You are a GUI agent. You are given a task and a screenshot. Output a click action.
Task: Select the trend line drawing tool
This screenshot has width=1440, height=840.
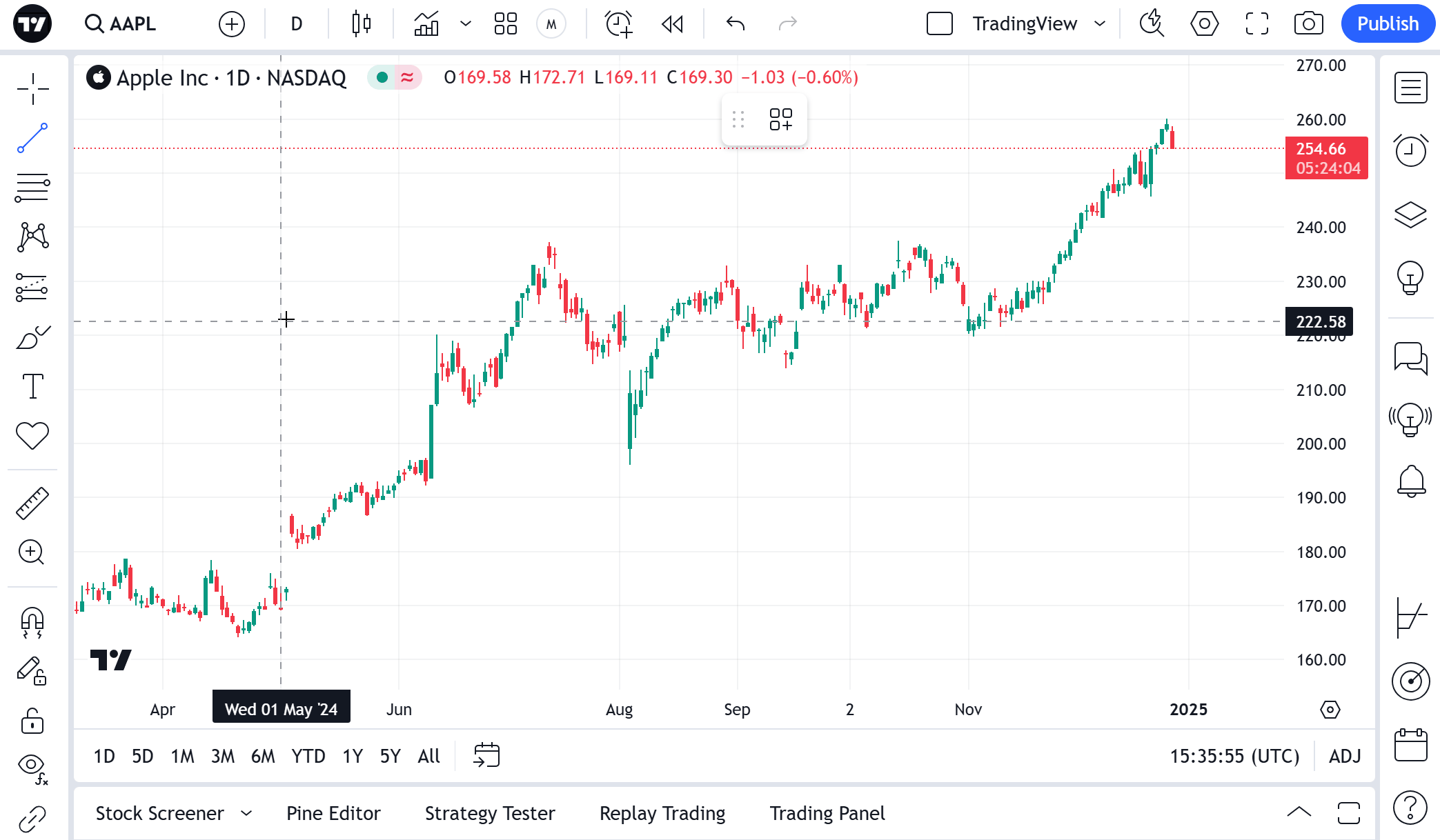coord(32,138)
